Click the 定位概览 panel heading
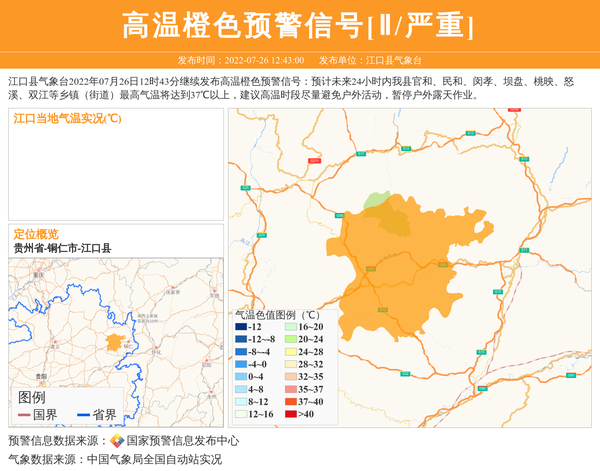Screen dimensions: 600x471 pos(36,233)
